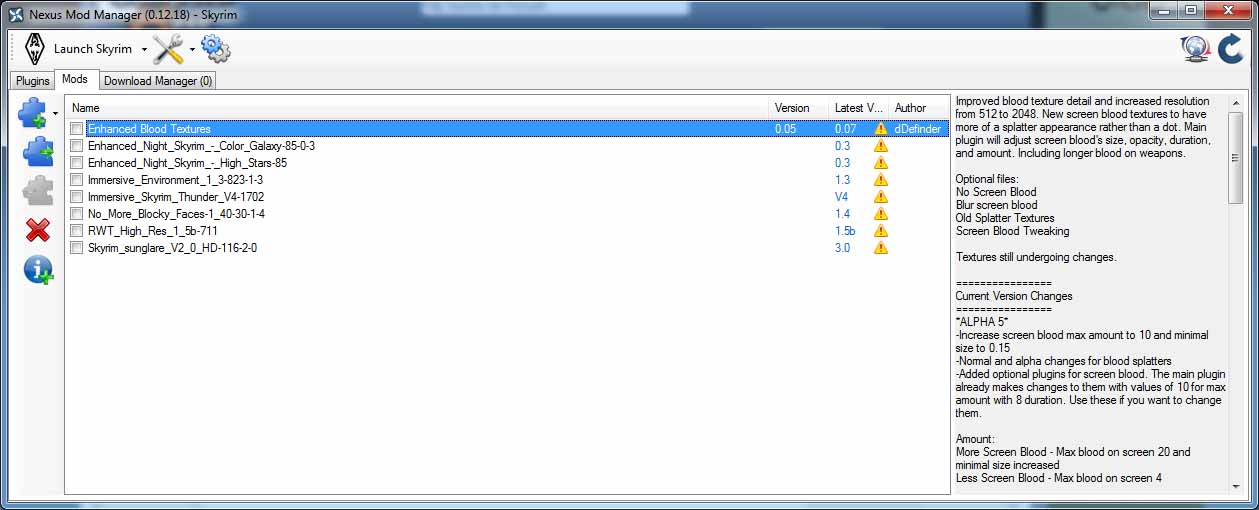This screenshot has height=510, width=1259.
Task: Click the dDefinder author cell
Action: point(918,129)
